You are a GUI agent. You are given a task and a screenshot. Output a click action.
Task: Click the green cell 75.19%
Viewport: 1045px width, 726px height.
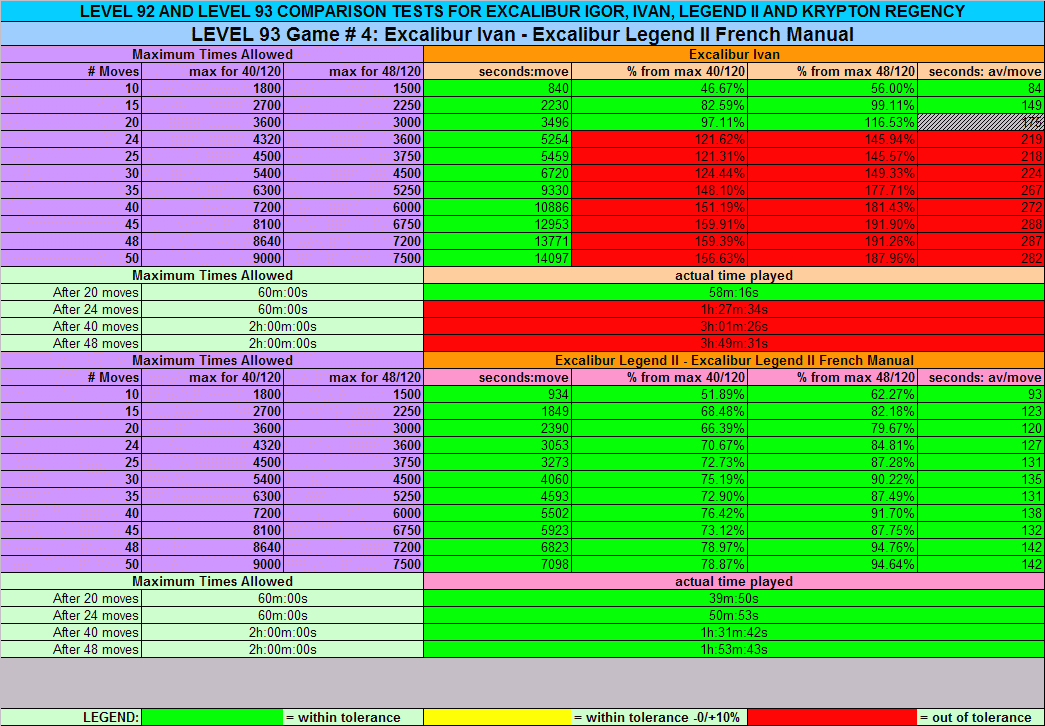[659, 479]
